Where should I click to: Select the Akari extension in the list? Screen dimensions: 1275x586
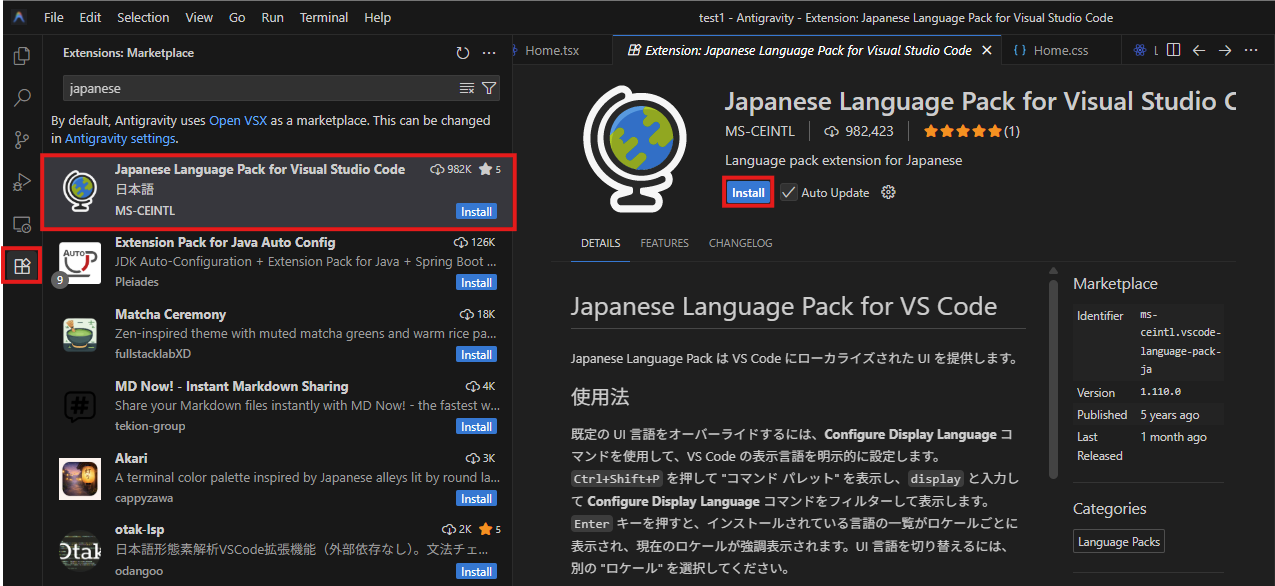tap(279, 479)
